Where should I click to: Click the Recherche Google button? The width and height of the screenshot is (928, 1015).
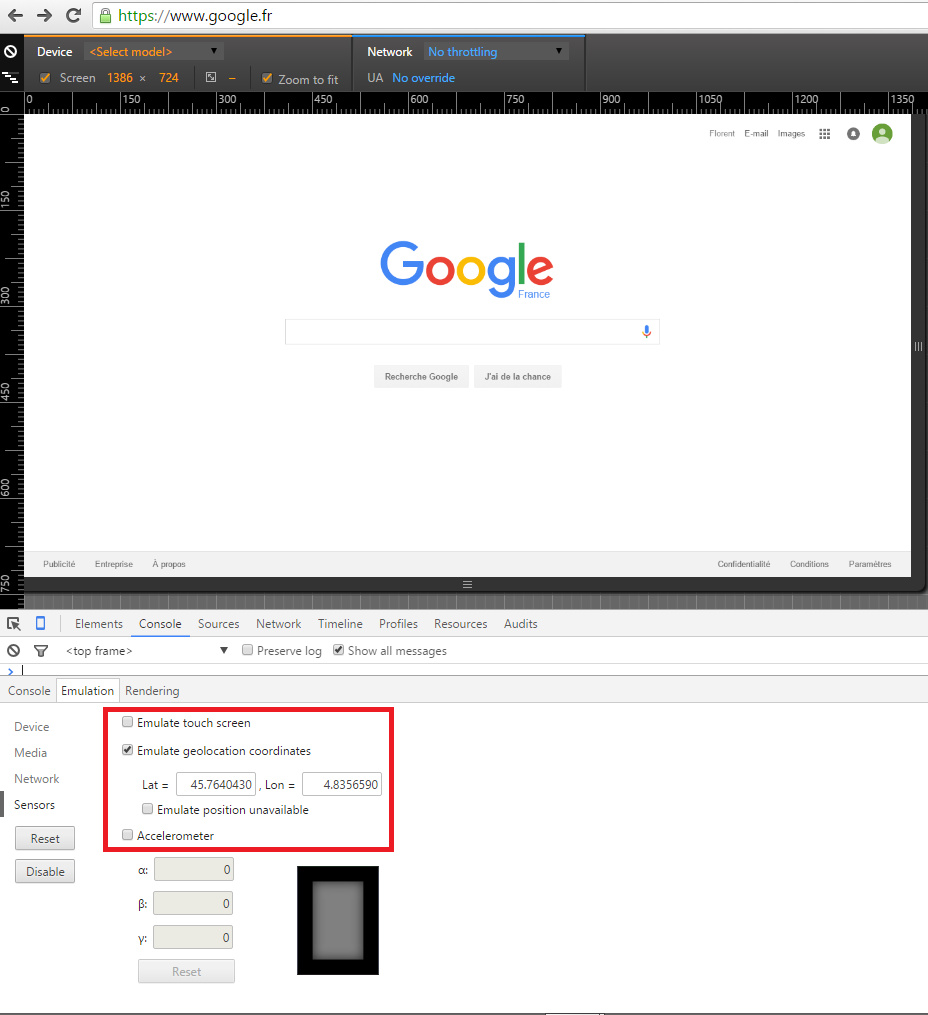(x=421, y=377)
